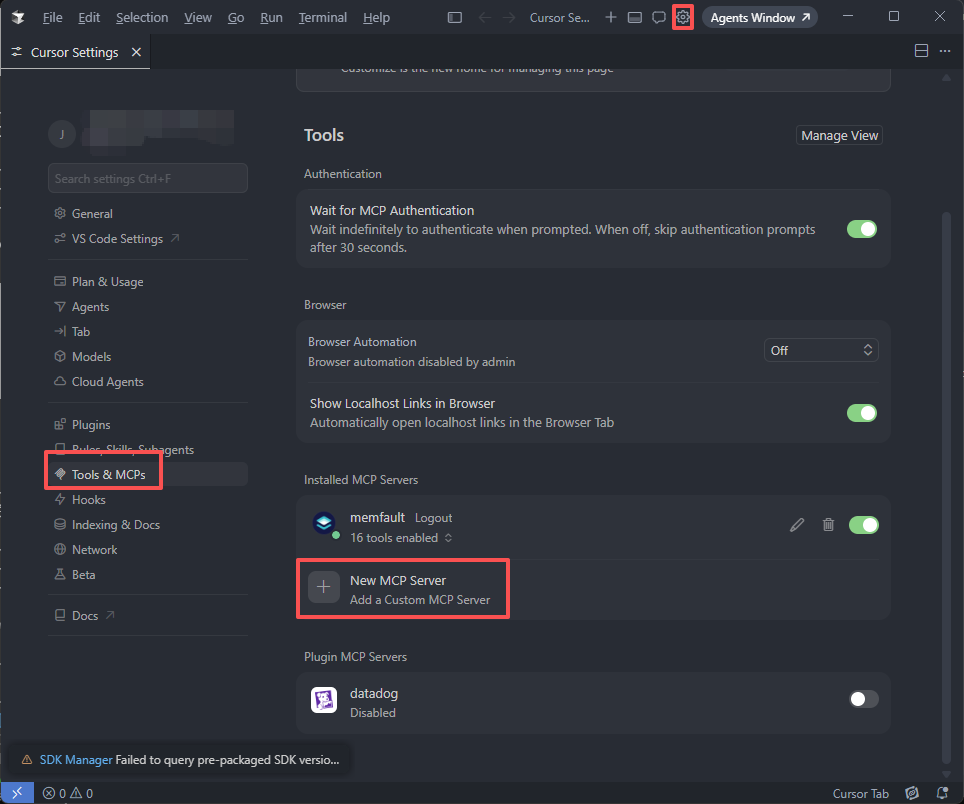
Task: Open the Agents Window button
Action: (x=760, y=17)
